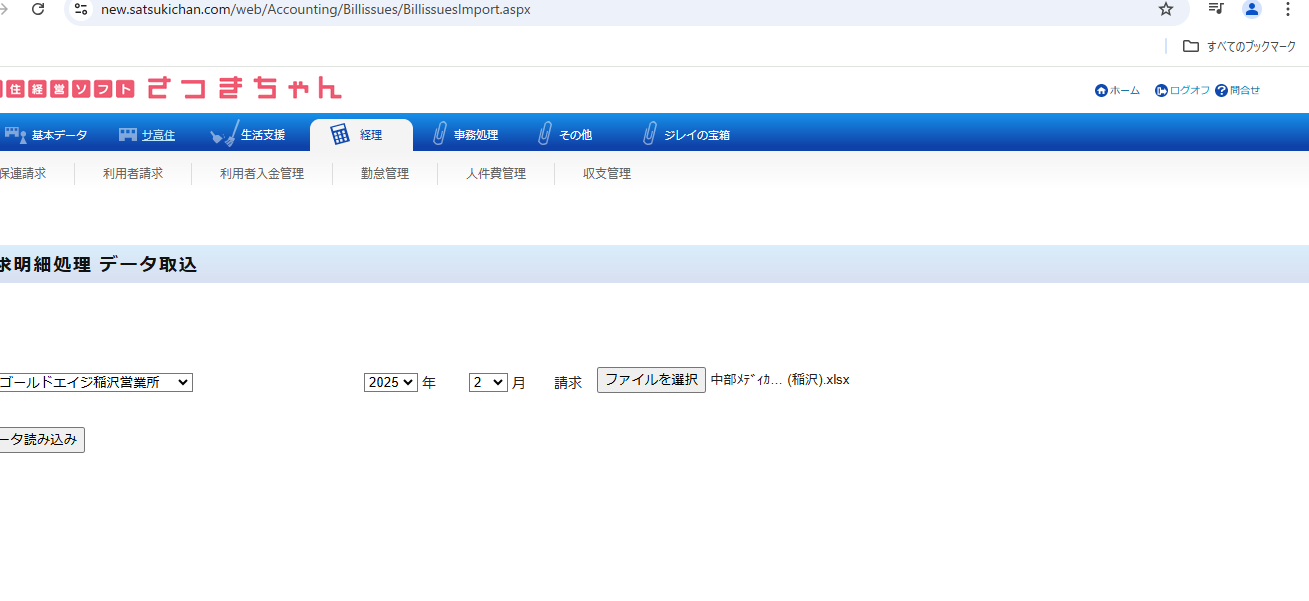Expand the 2025 year dropdown
This screenshot has height=601, width=1309.
coord(390,382)
